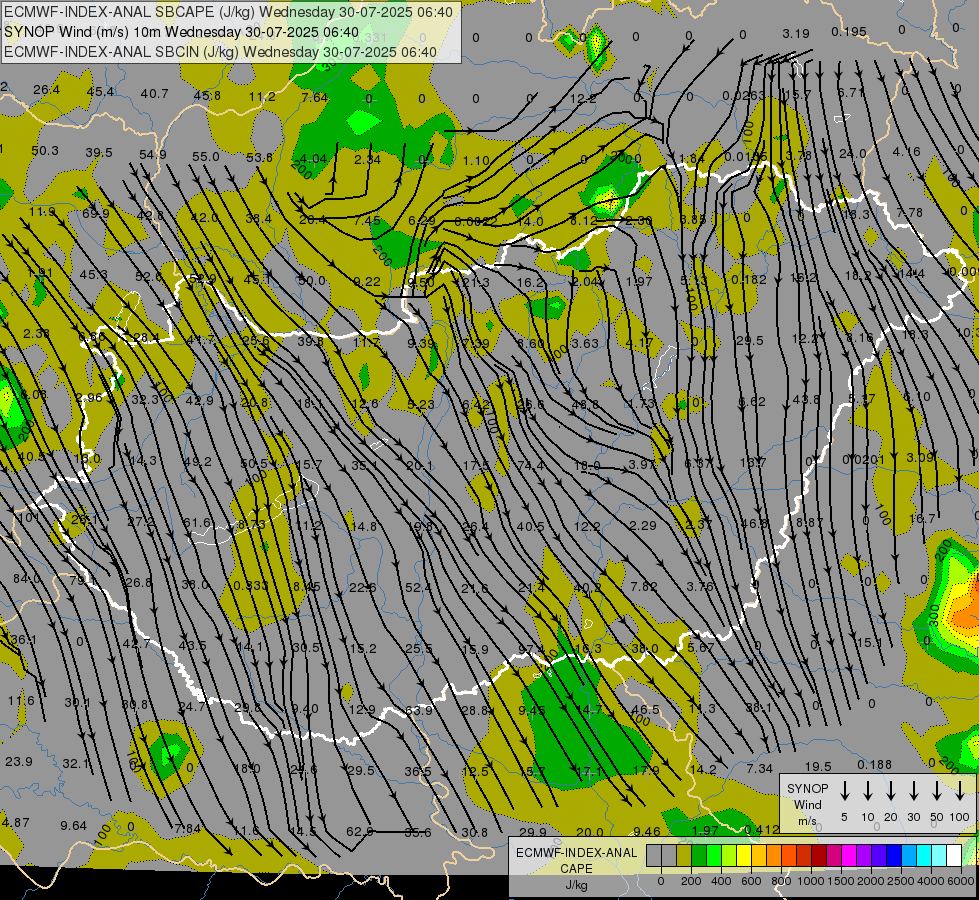Click the 0.412 value on the map
979x900 pixels.
(762, 829)
